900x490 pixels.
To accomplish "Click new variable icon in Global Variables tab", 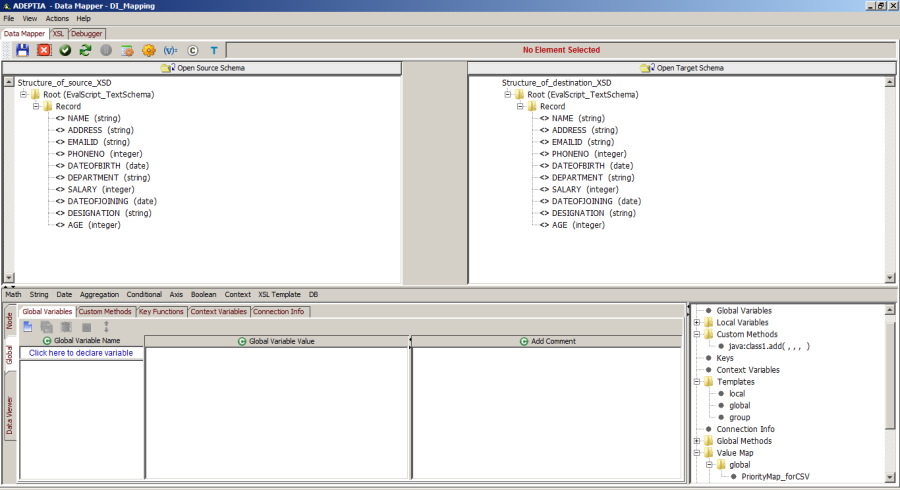I will (28, 327).
